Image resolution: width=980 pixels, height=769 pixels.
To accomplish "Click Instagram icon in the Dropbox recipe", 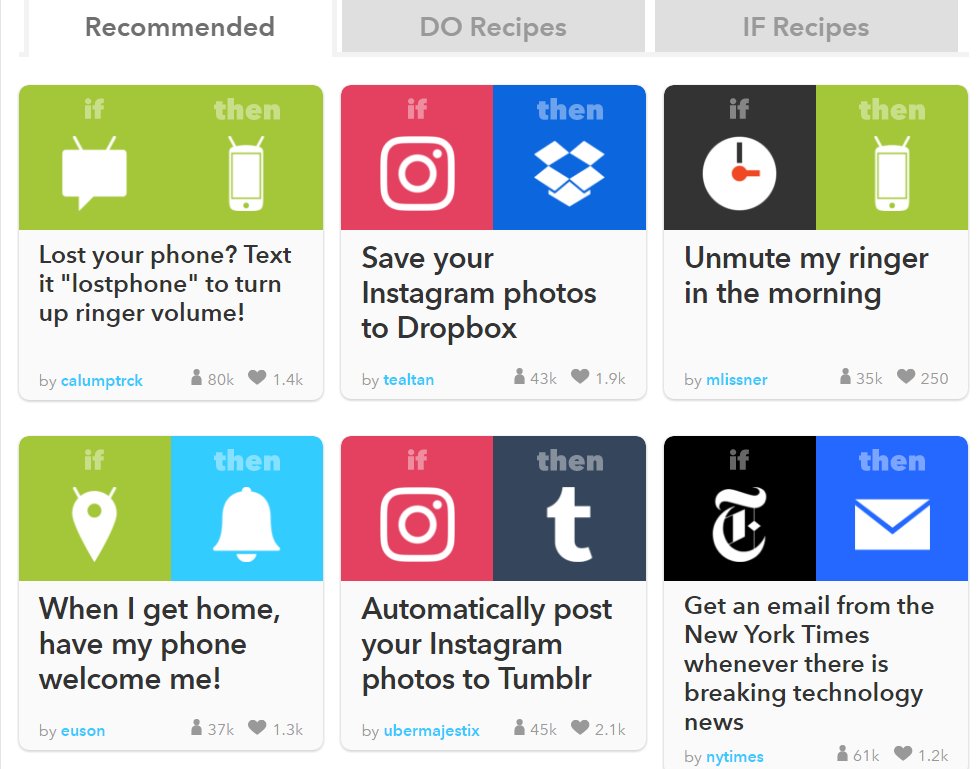I will (417, 173).
